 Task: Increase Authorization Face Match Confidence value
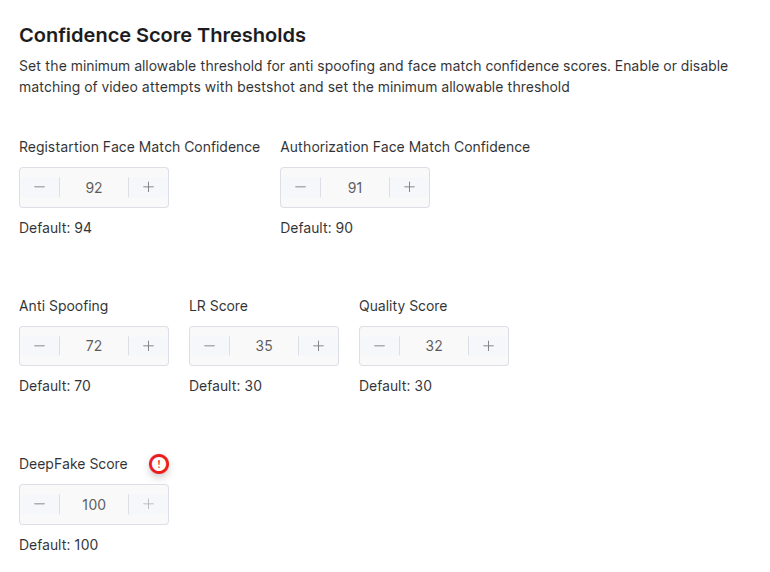(x=410, y=188)
